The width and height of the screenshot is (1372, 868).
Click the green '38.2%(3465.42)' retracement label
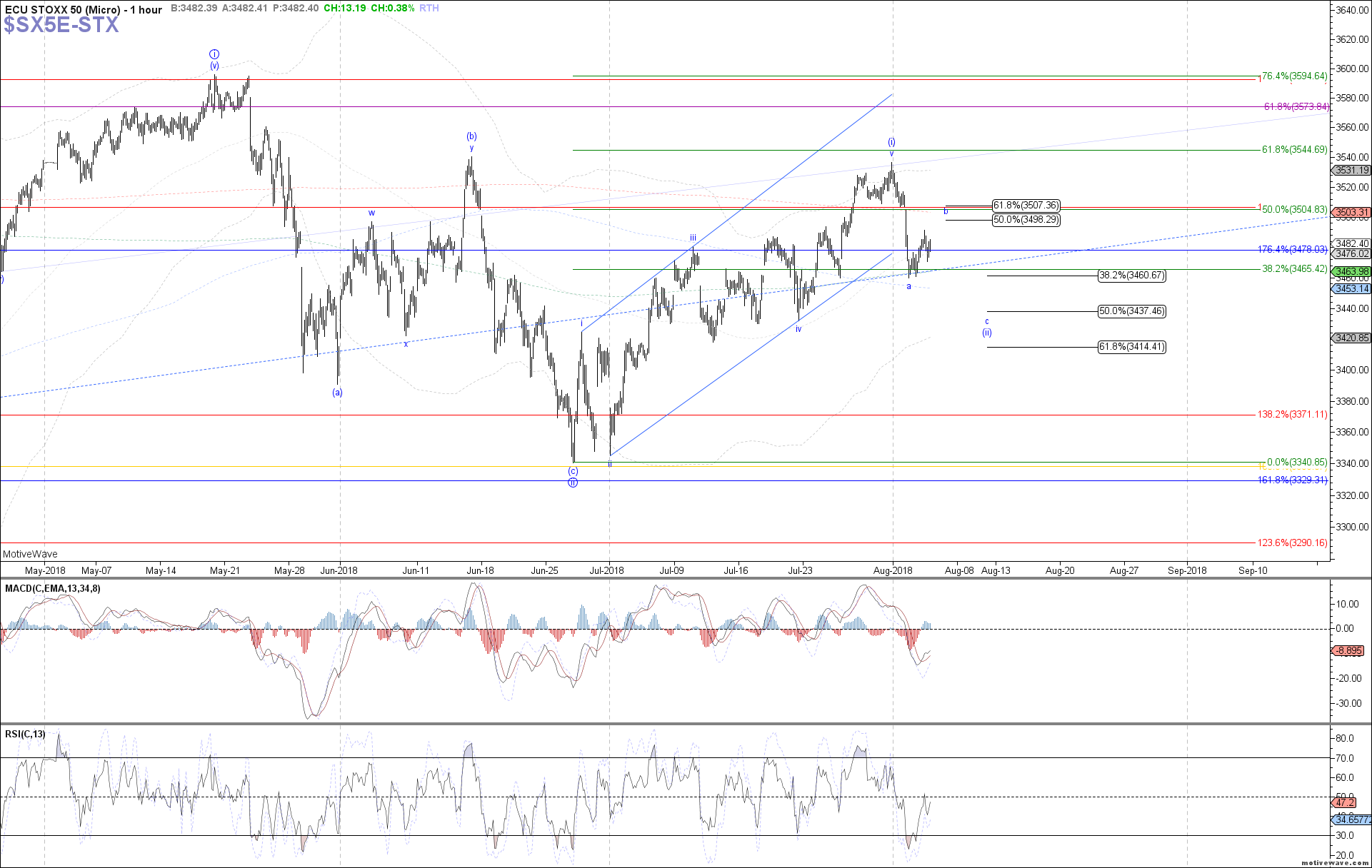(x=1294, y=269)
